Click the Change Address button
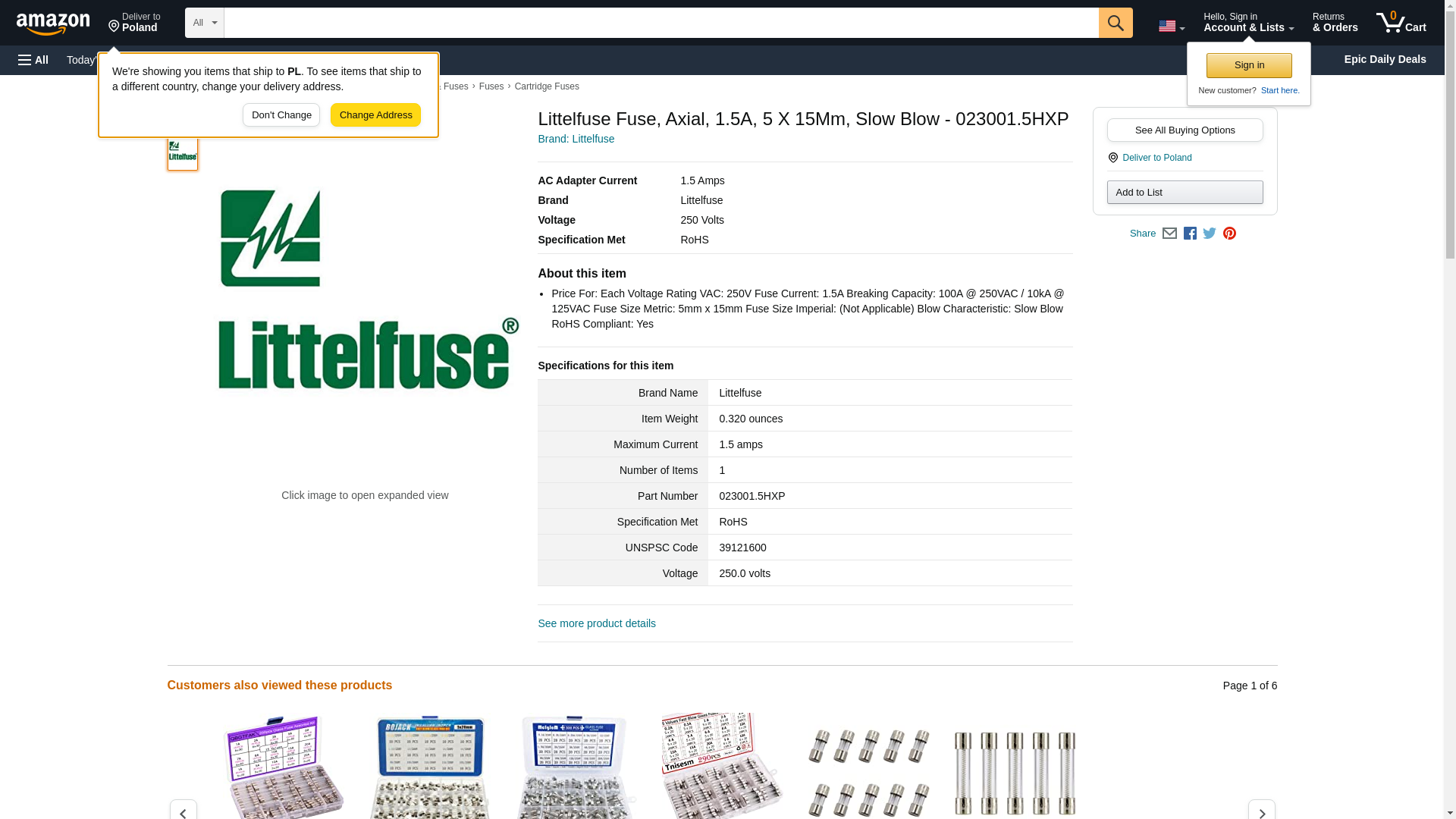The image size is (1456, 819). click(375, 115)
